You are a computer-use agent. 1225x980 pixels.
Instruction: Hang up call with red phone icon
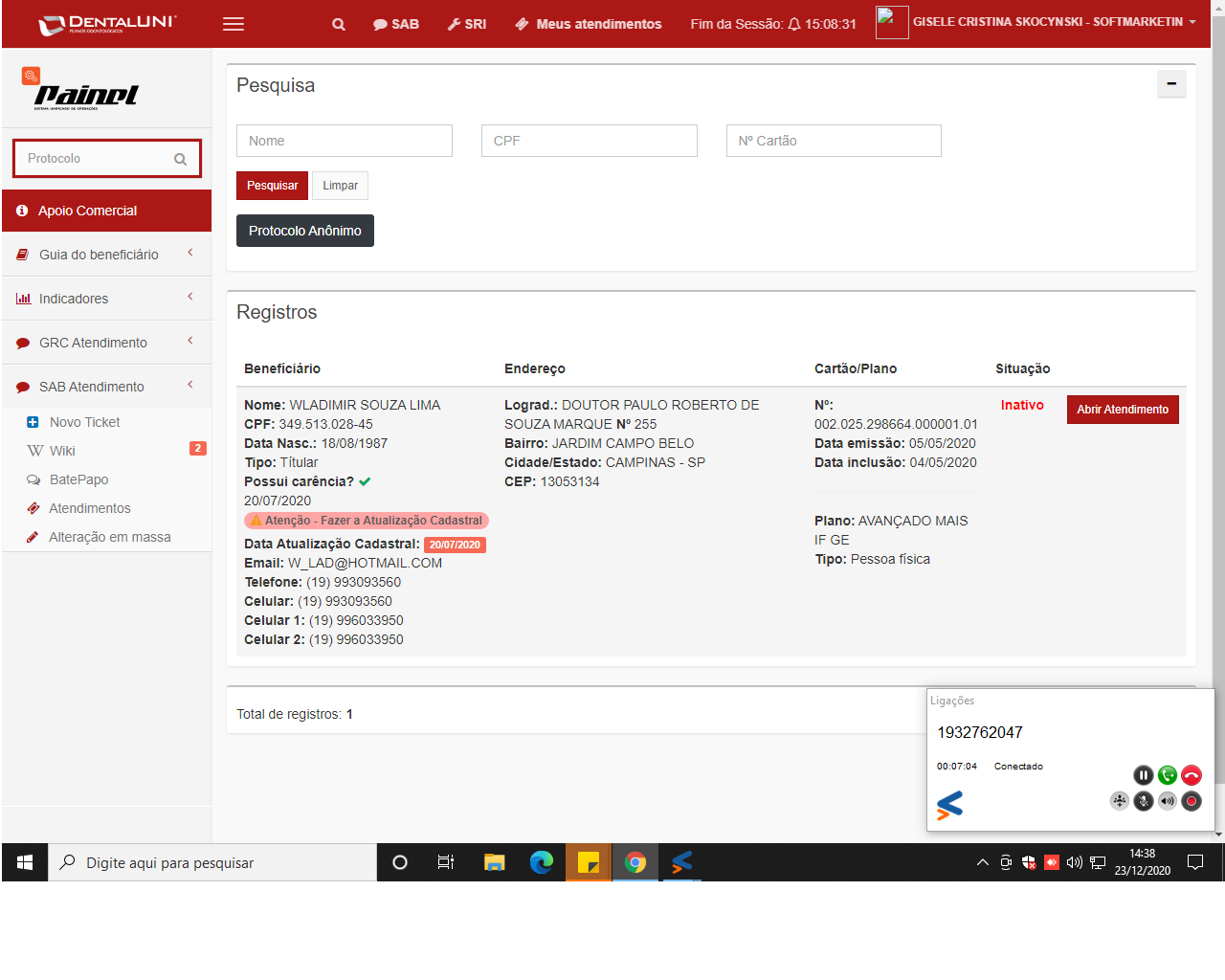[1191, 775]
